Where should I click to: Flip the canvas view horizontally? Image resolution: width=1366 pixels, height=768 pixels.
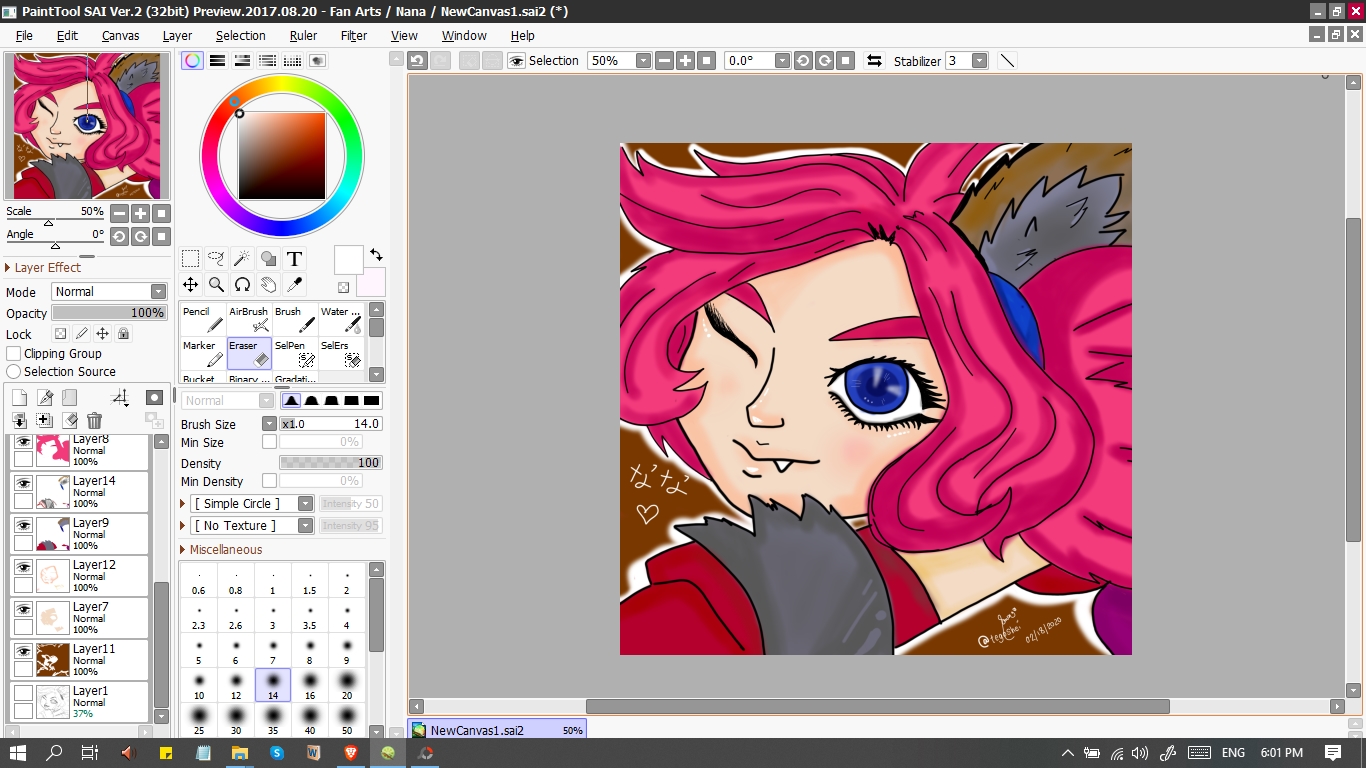pyautogui.click(x=874, y=60)
